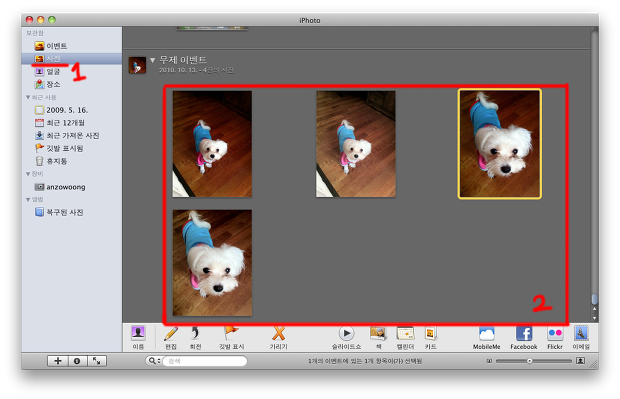Click the 무제 이벤트 event title
The height and width of the screenshot is (399, 620).
(x=183, y=60)
